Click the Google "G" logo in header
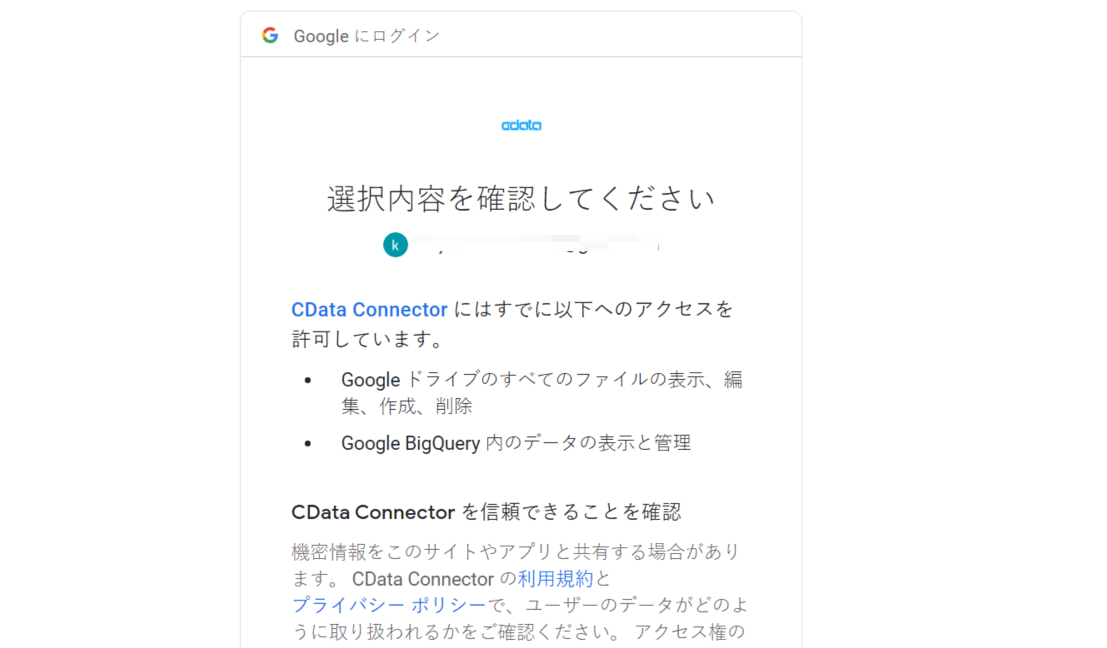Screen dimensions: 1107x648 [x=270, y=35]
